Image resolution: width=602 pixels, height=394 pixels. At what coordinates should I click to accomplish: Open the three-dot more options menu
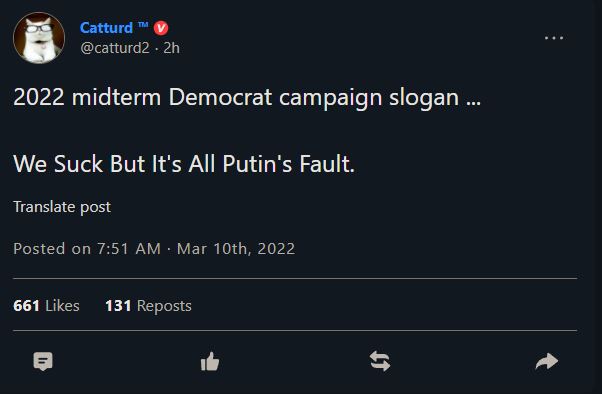(554, 38)
